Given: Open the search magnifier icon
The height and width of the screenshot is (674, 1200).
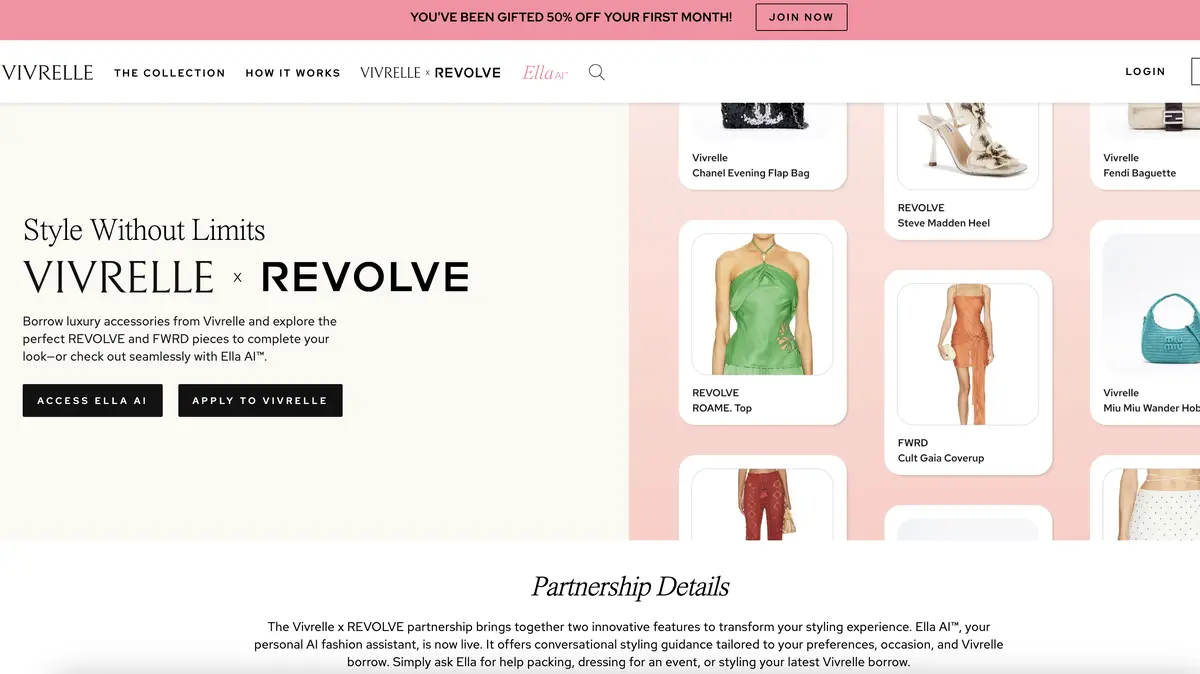Looking at the screenshot, I should [x=596, y=72].
